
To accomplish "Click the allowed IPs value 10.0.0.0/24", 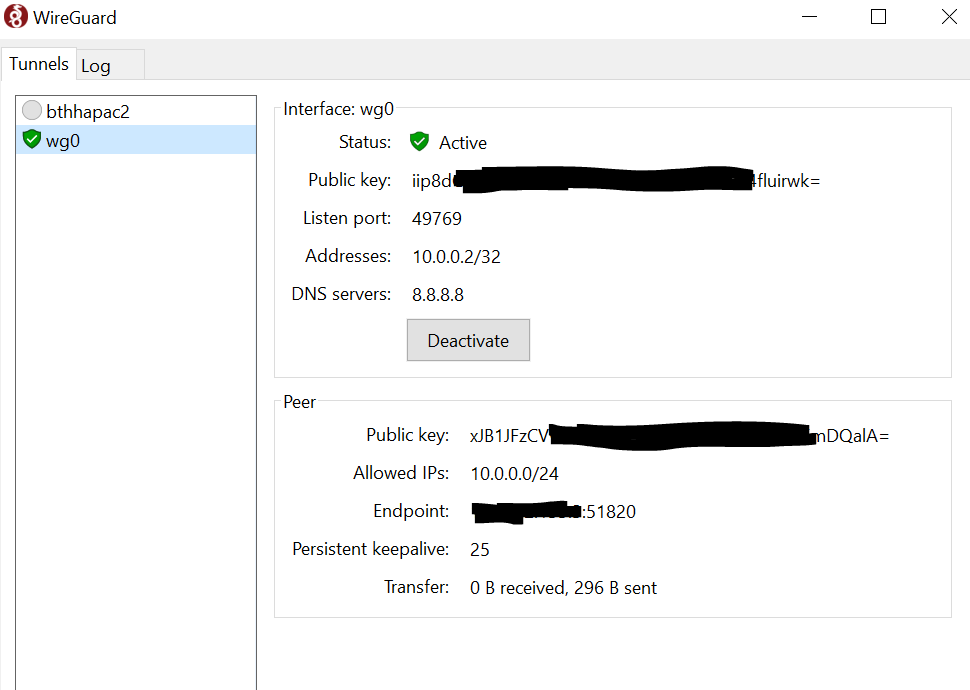I will [x=514, y=474].
